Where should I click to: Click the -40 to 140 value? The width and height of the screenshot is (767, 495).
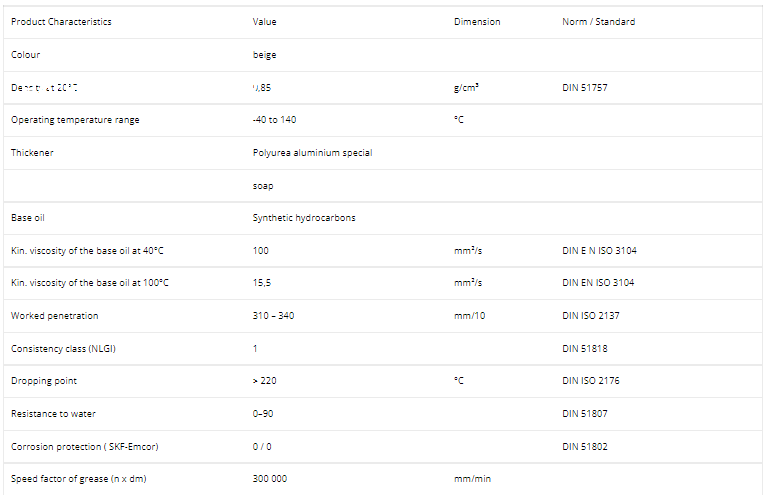[274, 120]
